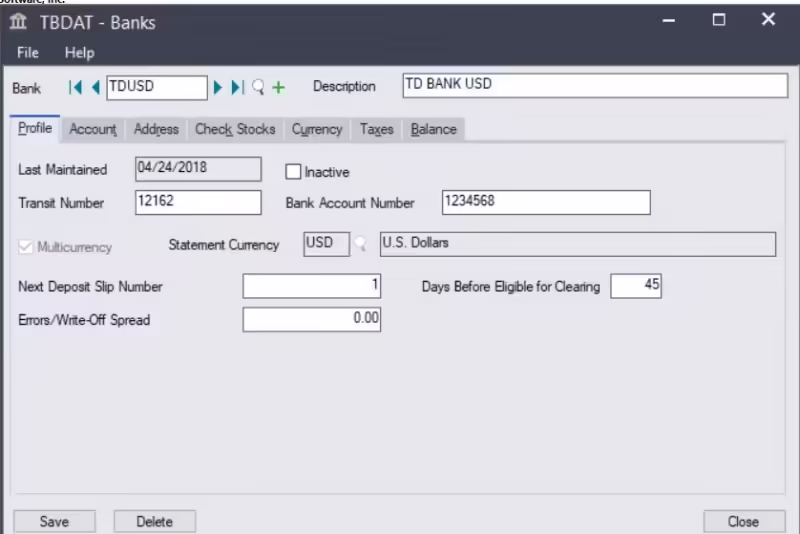Click the U.S. Dollars currency description field

coord(578,244)
